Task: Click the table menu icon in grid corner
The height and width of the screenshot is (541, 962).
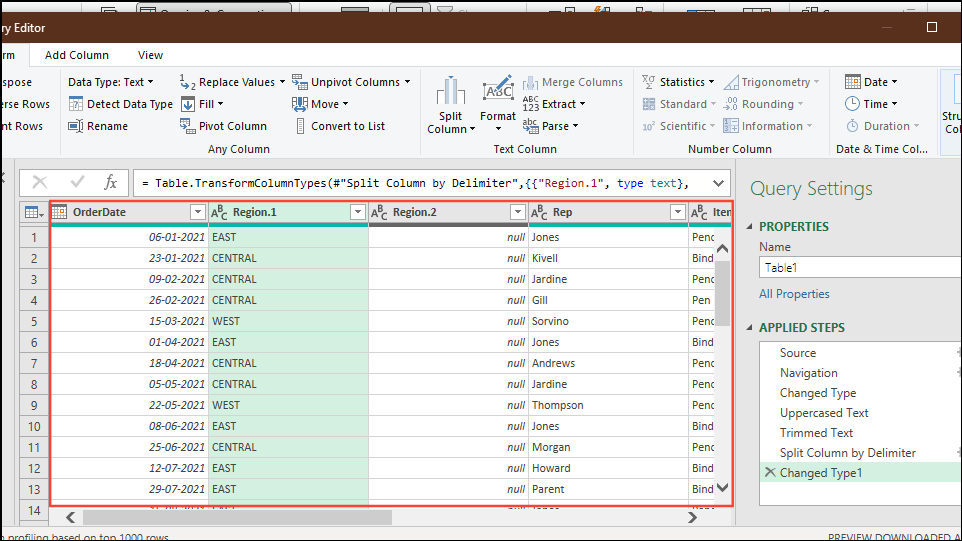Action: click(x=33, y=212)
